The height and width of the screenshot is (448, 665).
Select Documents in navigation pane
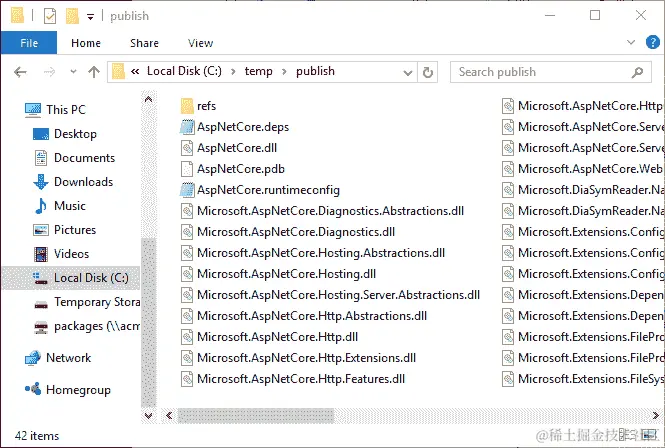coord(74,158)
